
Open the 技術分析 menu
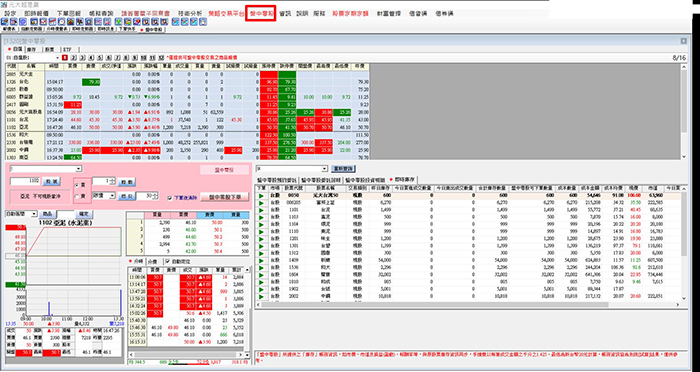click(x=190, y=14)
